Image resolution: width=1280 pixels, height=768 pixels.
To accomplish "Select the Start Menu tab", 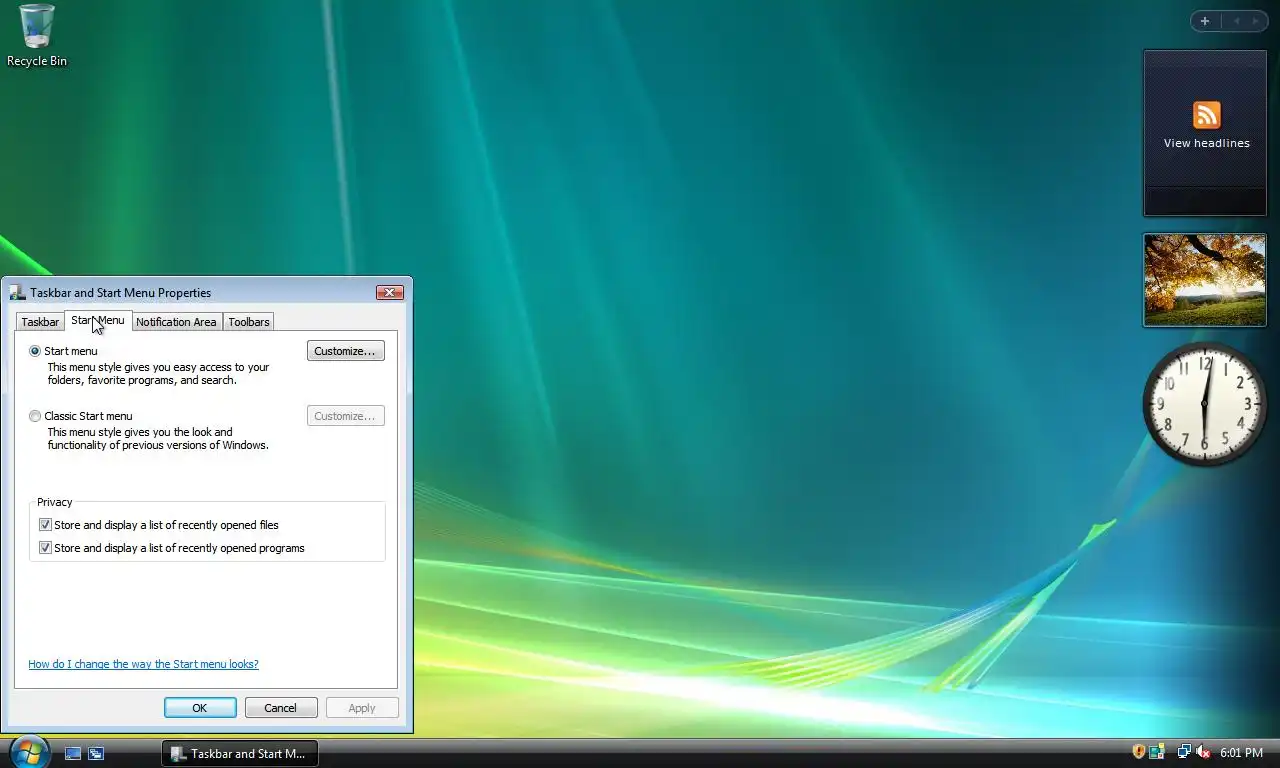I will click(x=98, y=320).
